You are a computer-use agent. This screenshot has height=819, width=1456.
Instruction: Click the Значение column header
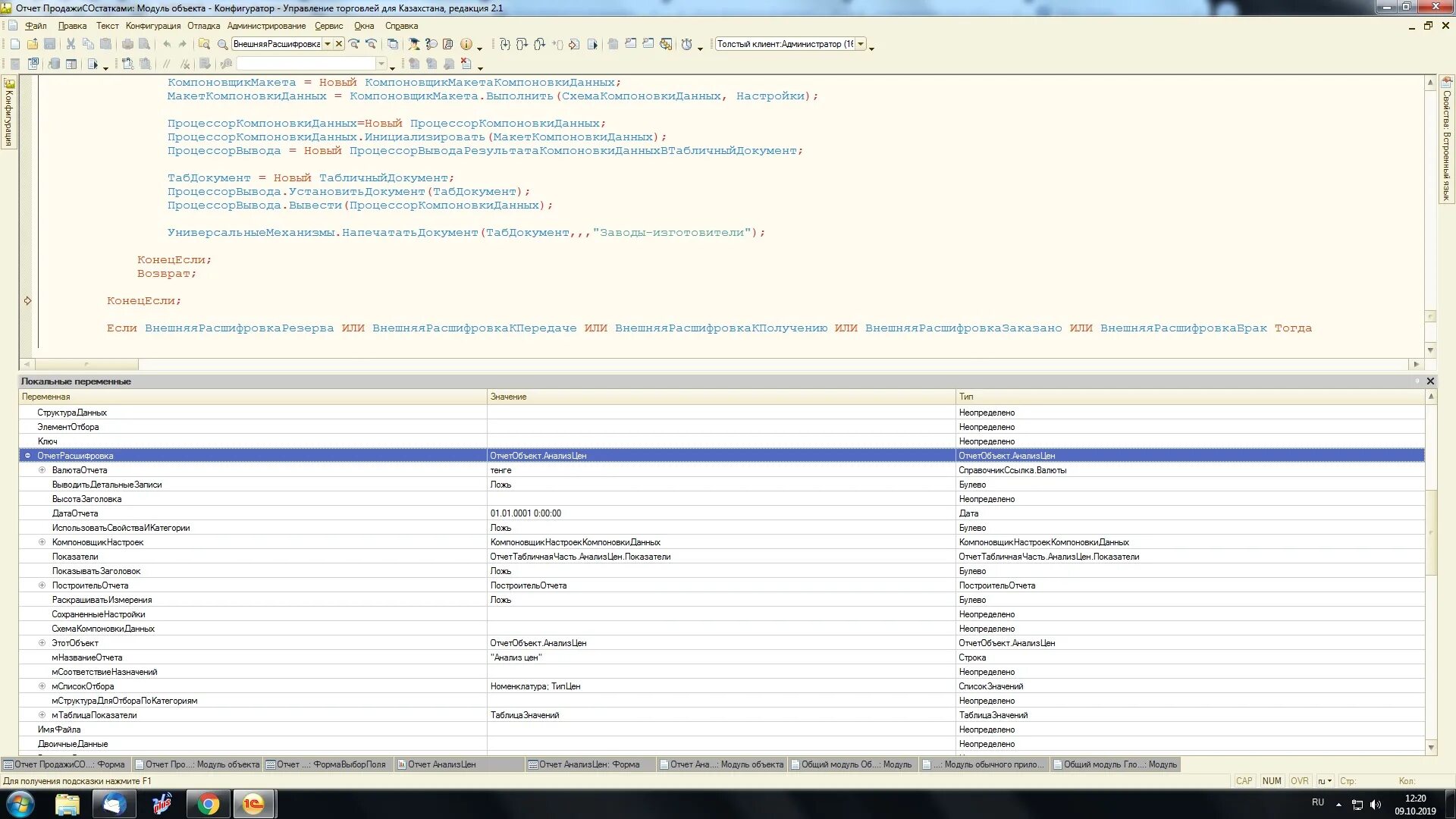click(508, 397)
